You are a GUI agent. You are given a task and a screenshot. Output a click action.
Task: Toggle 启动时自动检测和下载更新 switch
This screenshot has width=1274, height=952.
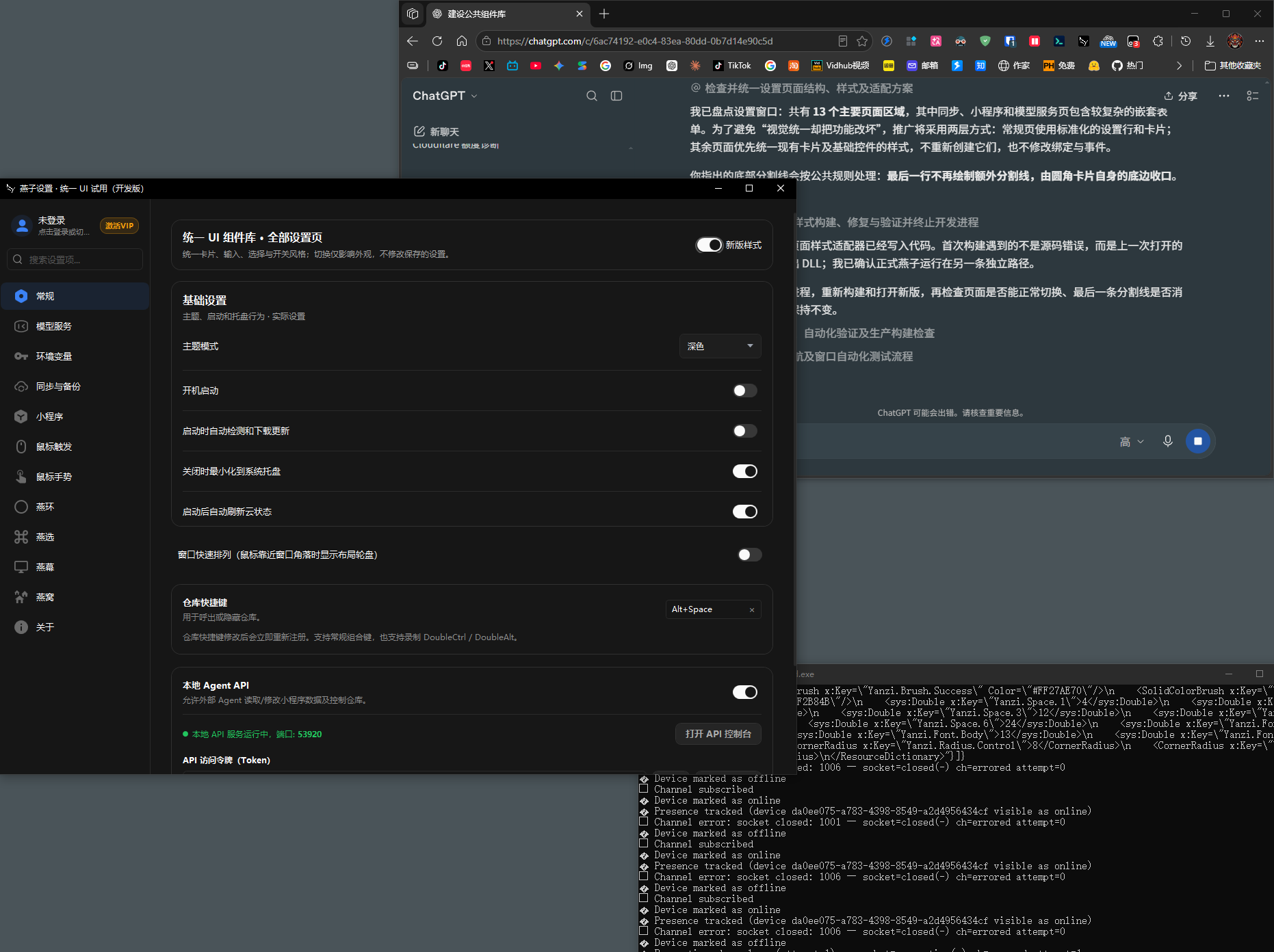(745, 431)
